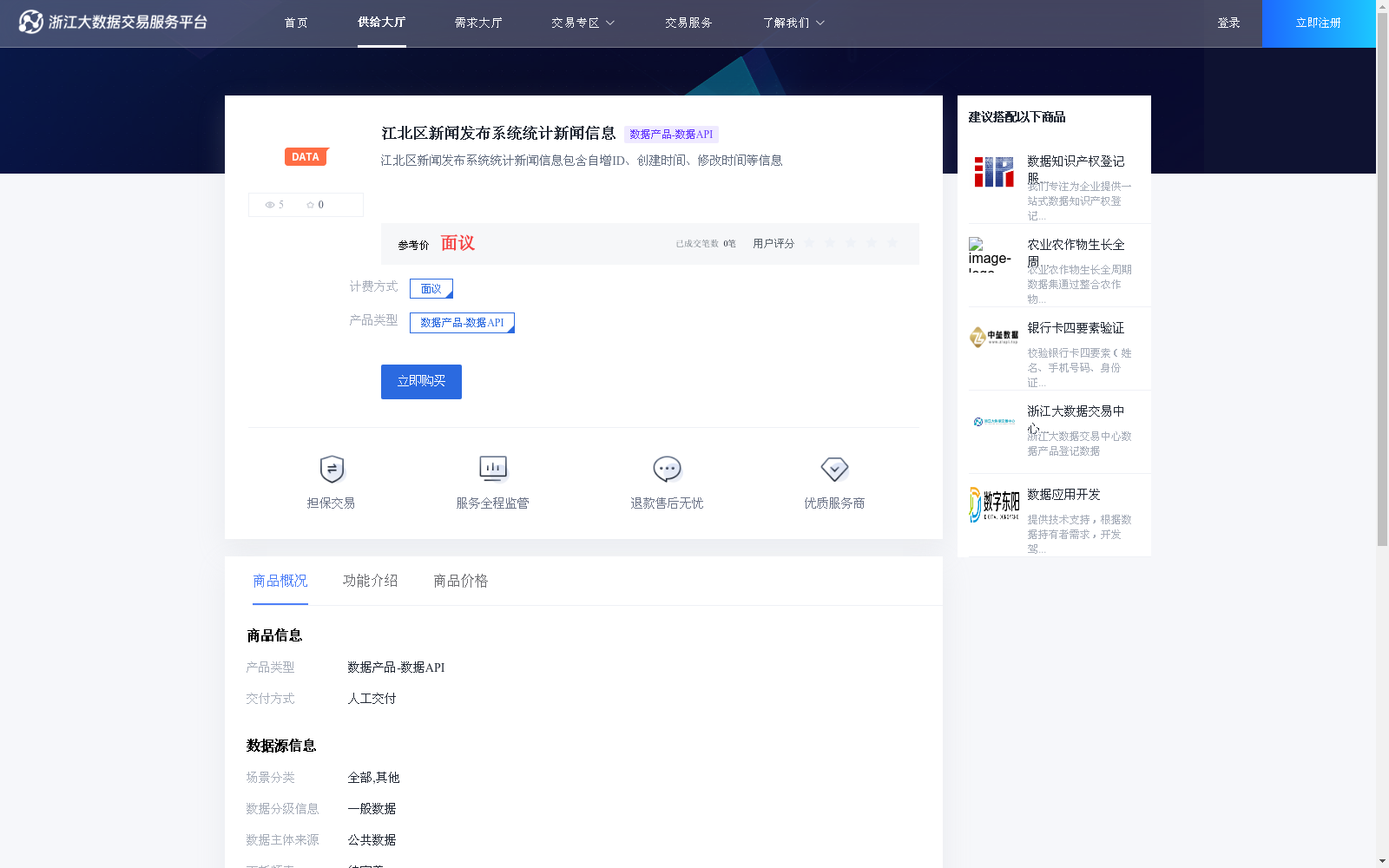
Task: Click the 担保交易 shield icon
Action: [332, 469]
